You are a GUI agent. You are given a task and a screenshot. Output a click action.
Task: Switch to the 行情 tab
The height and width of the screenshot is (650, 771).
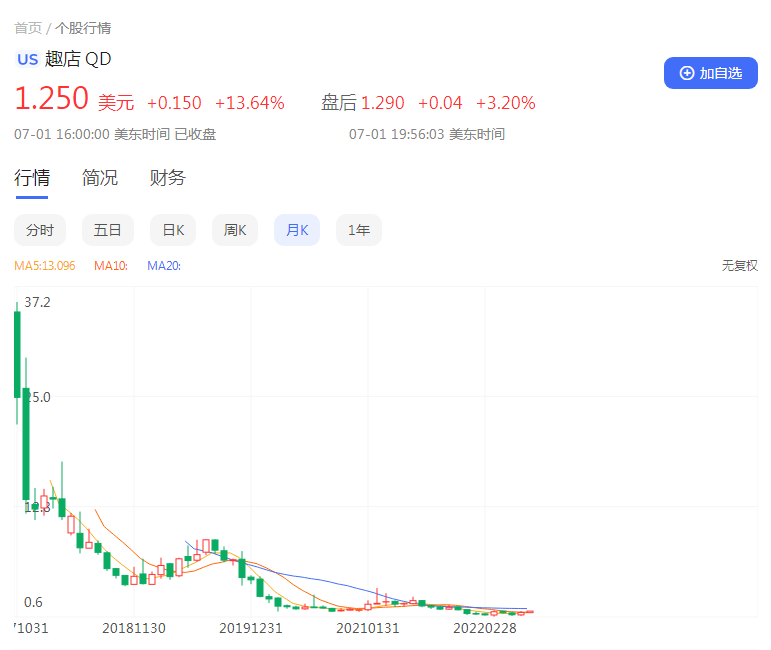(32, 177)
